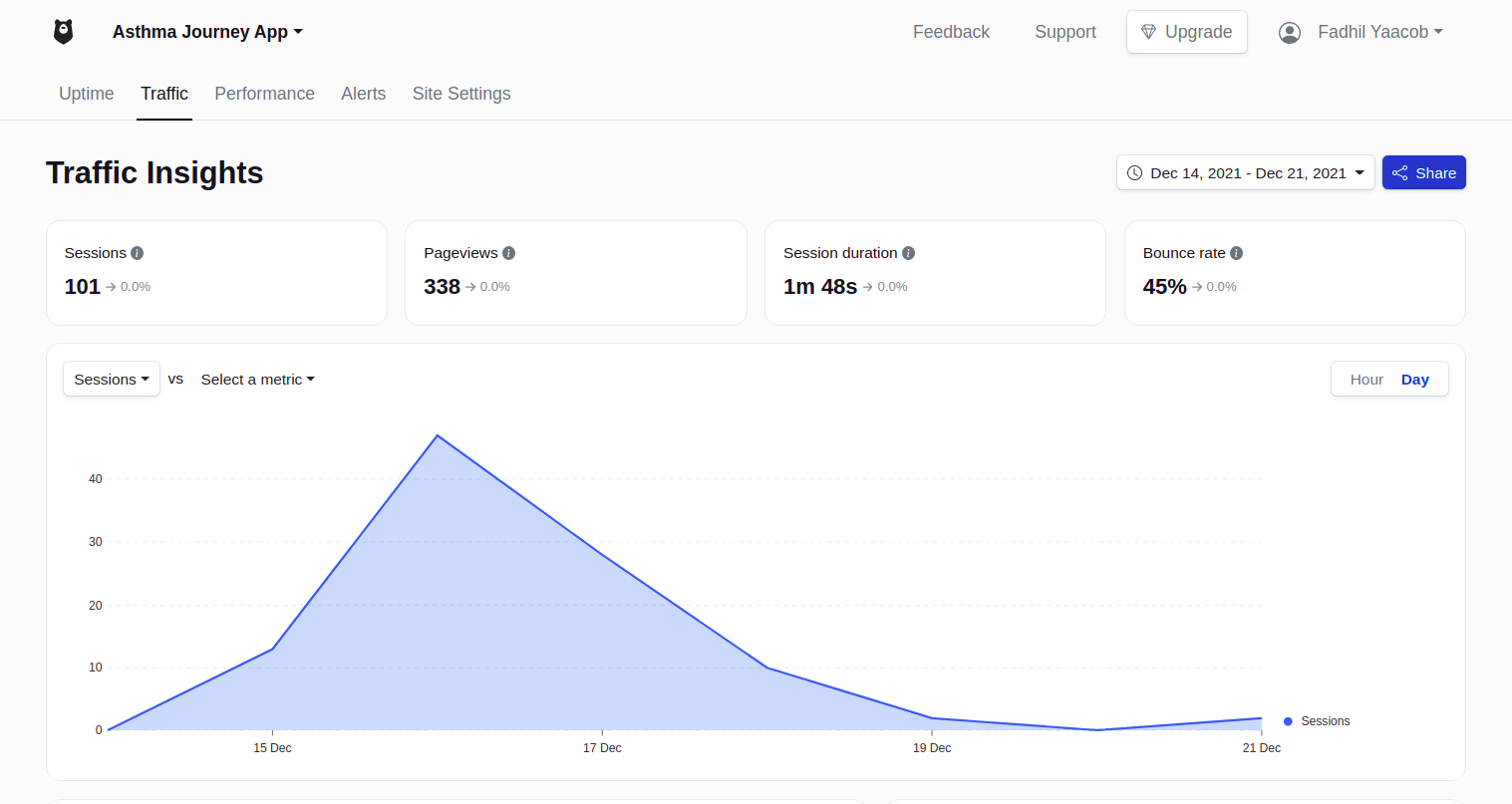The image size is (1512, 804).
Task: Click the Sessions info icon
Action: click(138, 253)
